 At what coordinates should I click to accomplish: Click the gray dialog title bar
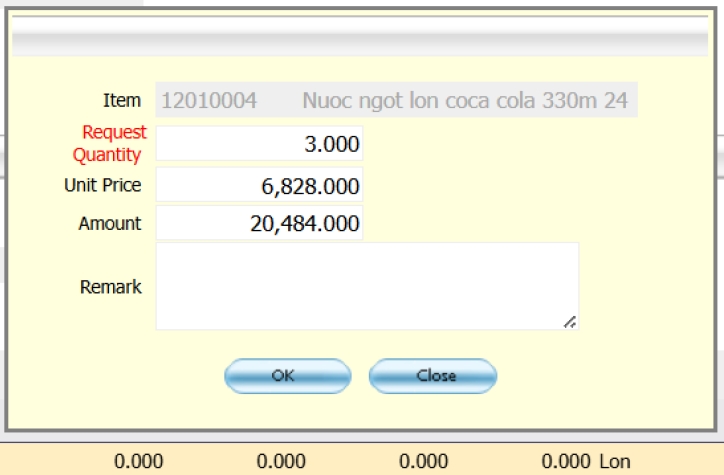361,41
